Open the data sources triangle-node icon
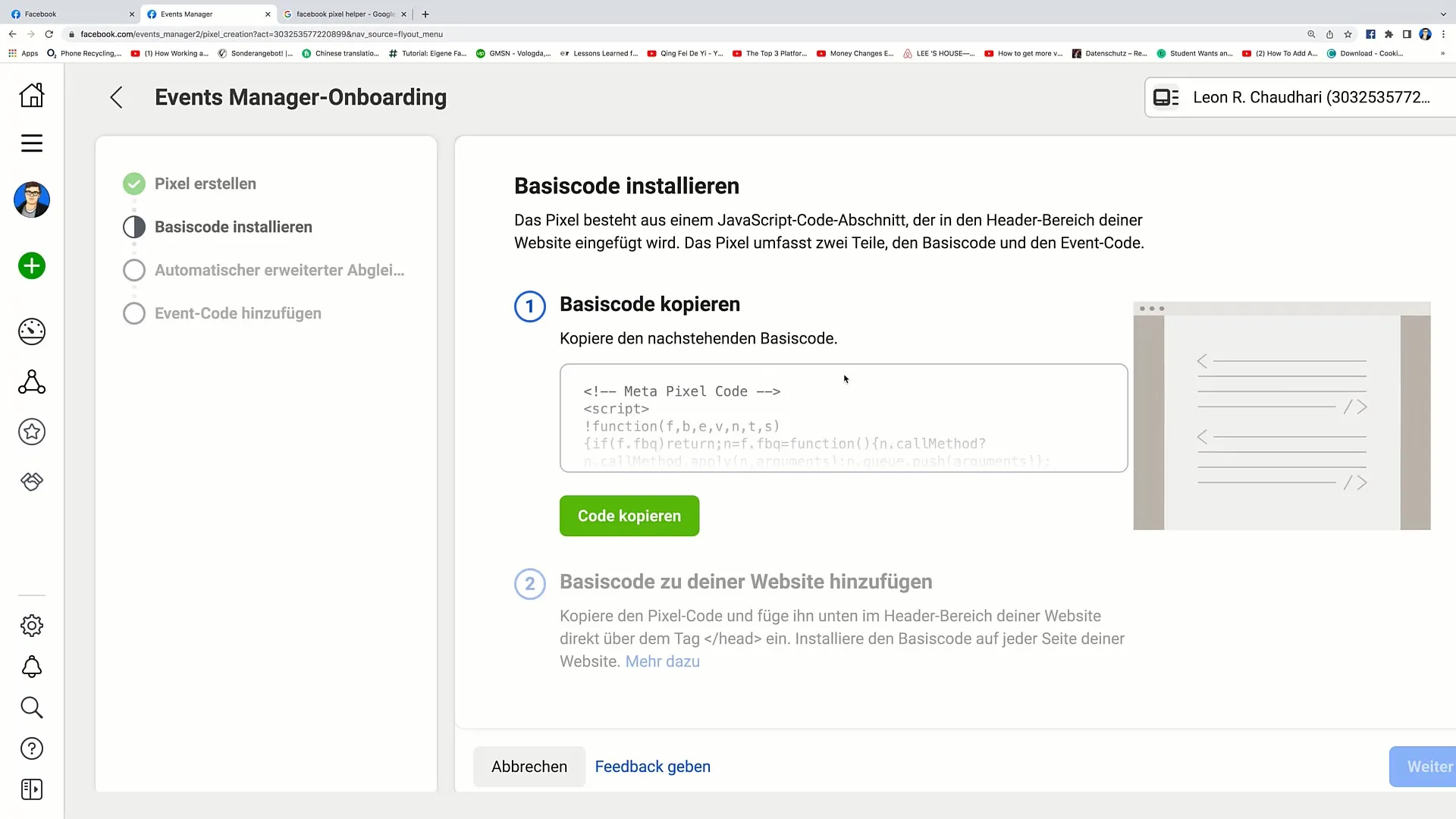The image size is (1456, 819). coord(32,382)
